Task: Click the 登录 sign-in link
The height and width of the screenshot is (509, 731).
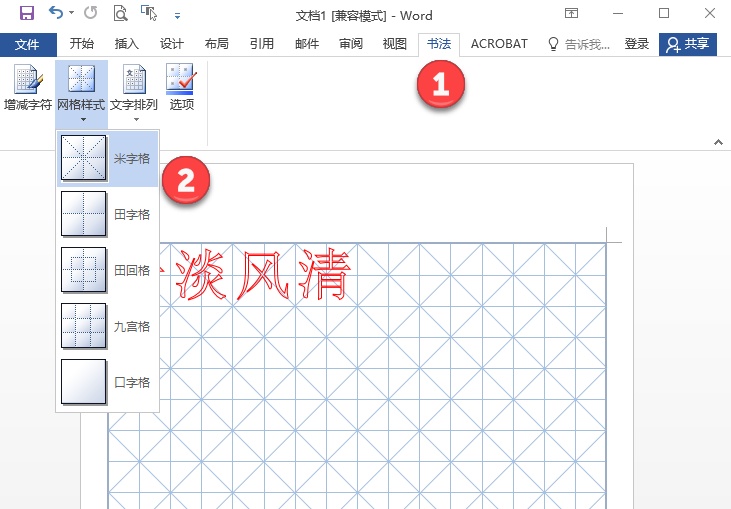Action: [x=637, y=44]
